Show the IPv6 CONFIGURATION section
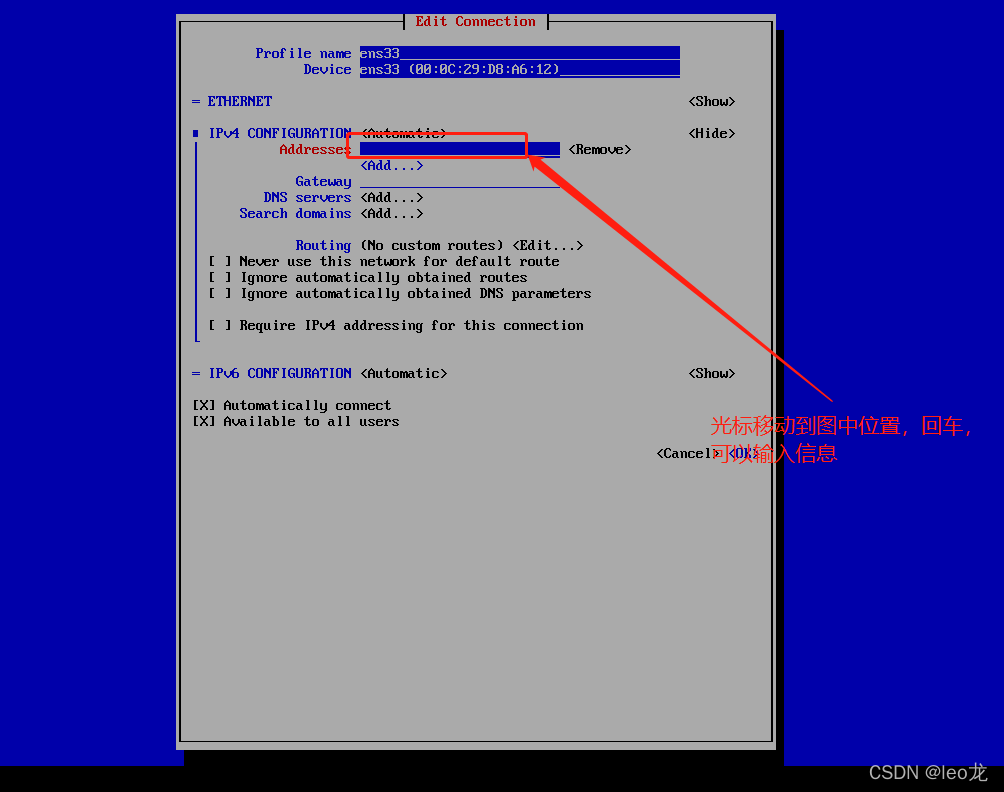 [x=711, y=373]
